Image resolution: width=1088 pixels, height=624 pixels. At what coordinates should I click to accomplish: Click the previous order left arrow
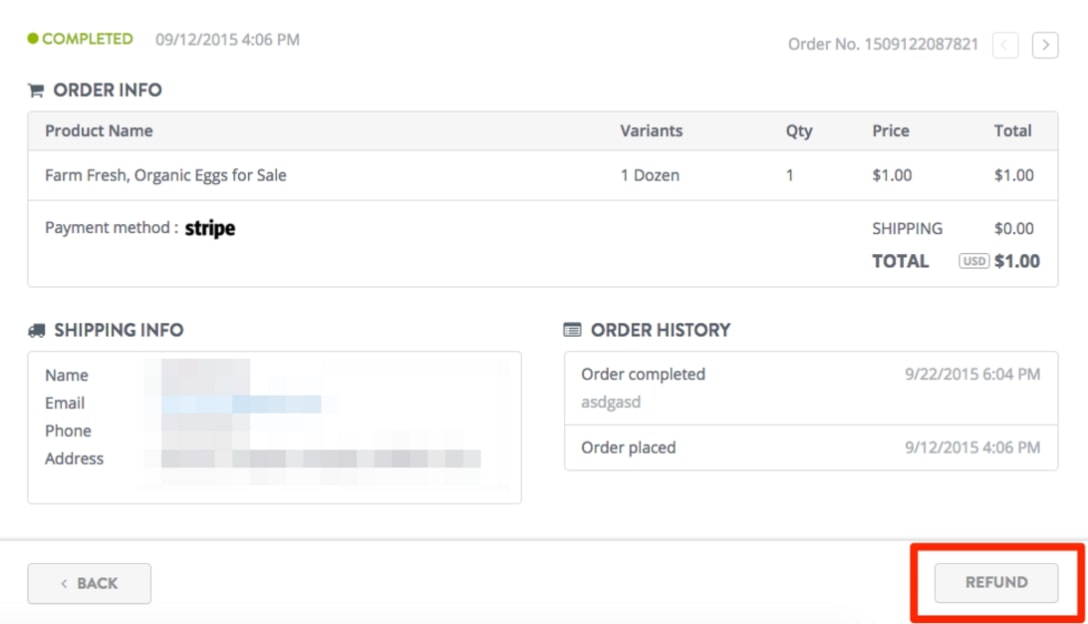1007,44
